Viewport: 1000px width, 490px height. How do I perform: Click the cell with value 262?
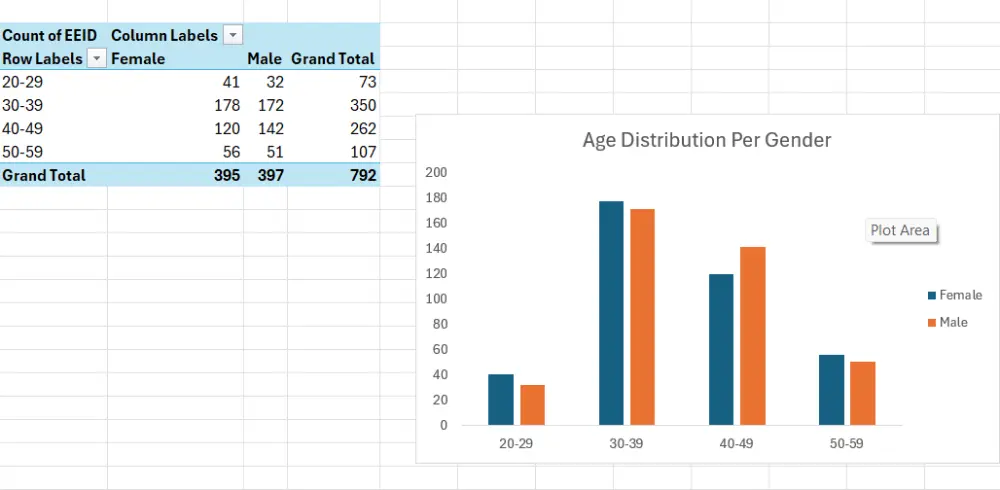click(334, 128)
